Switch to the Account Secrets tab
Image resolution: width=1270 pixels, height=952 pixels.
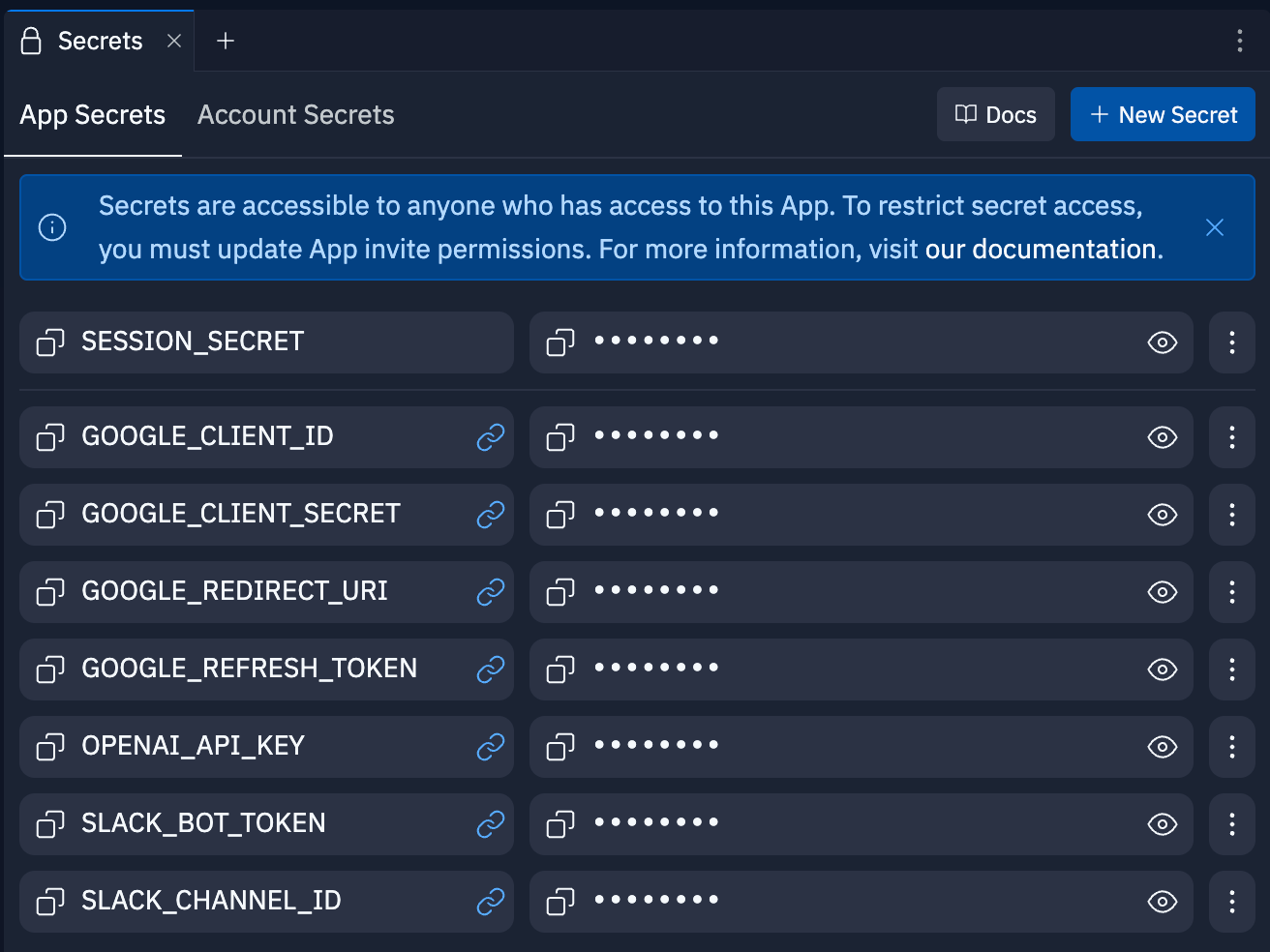tap(295, 114)
